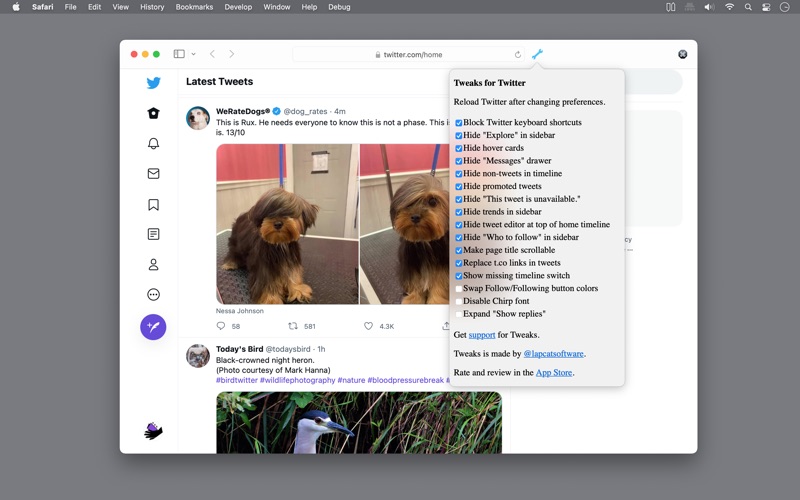This screenshot has height=500, width=800.
Task: Open the left dog photo in tweet
Action: click(287, 224)
